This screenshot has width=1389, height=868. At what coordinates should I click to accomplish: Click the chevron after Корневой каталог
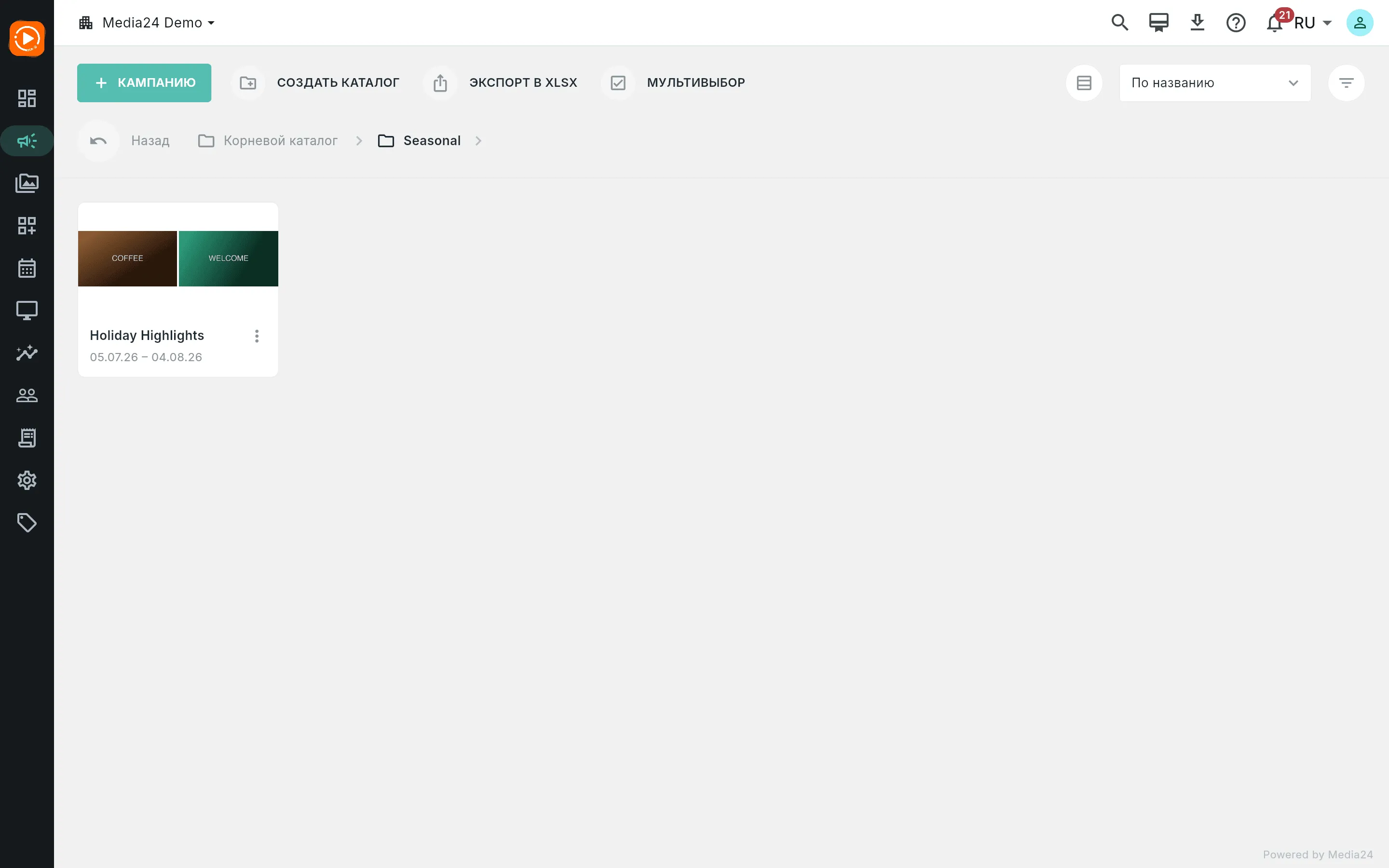tap(359, 141)
